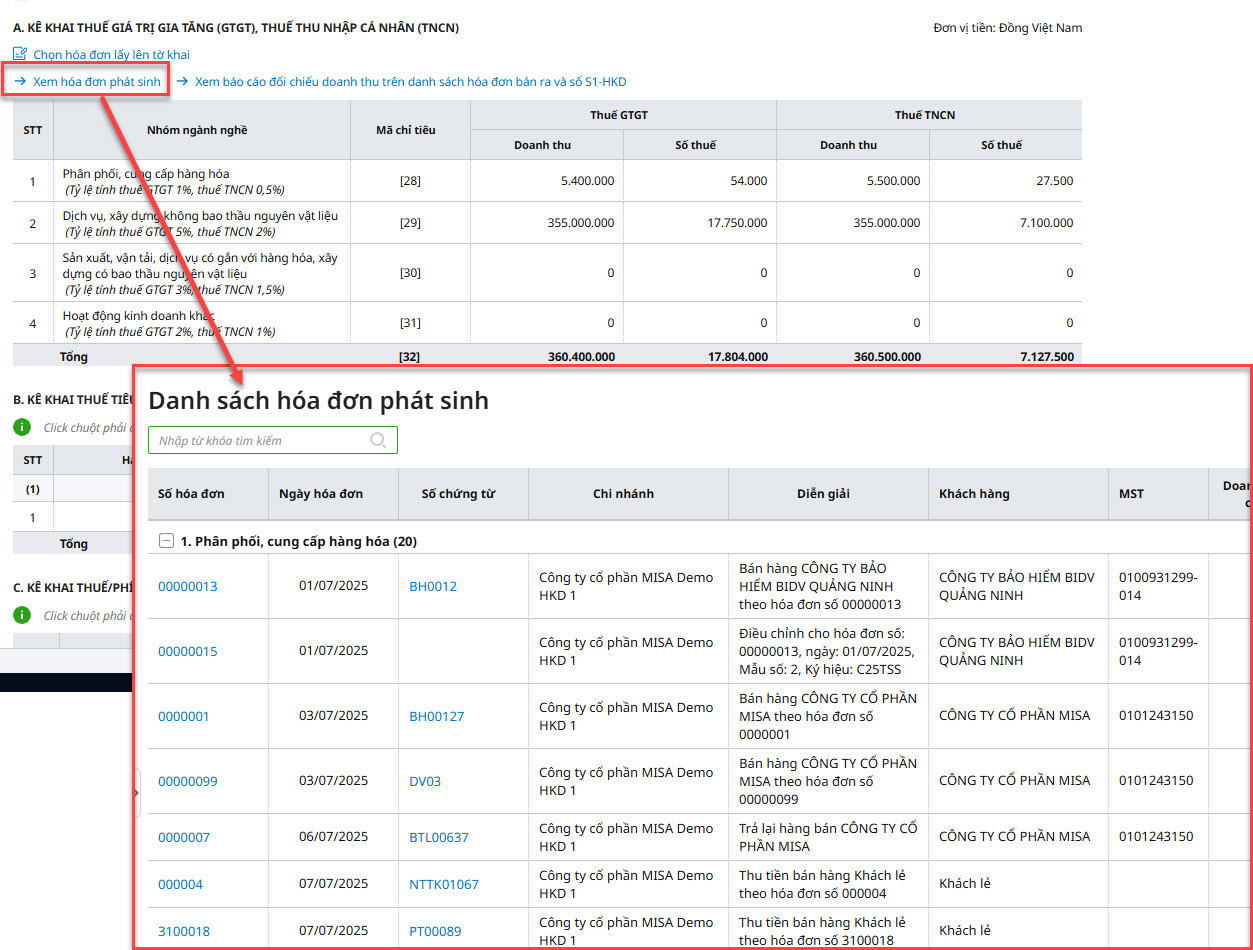Open voucher BTL00637

438,837
